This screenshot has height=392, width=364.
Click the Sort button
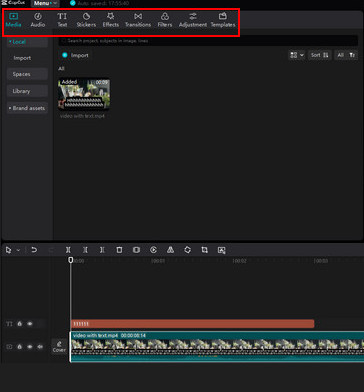(320, 55)
